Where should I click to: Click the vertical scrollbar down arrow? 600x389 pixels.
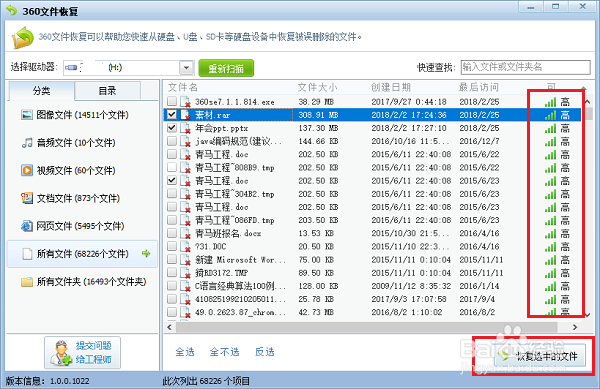coord(588,314)
